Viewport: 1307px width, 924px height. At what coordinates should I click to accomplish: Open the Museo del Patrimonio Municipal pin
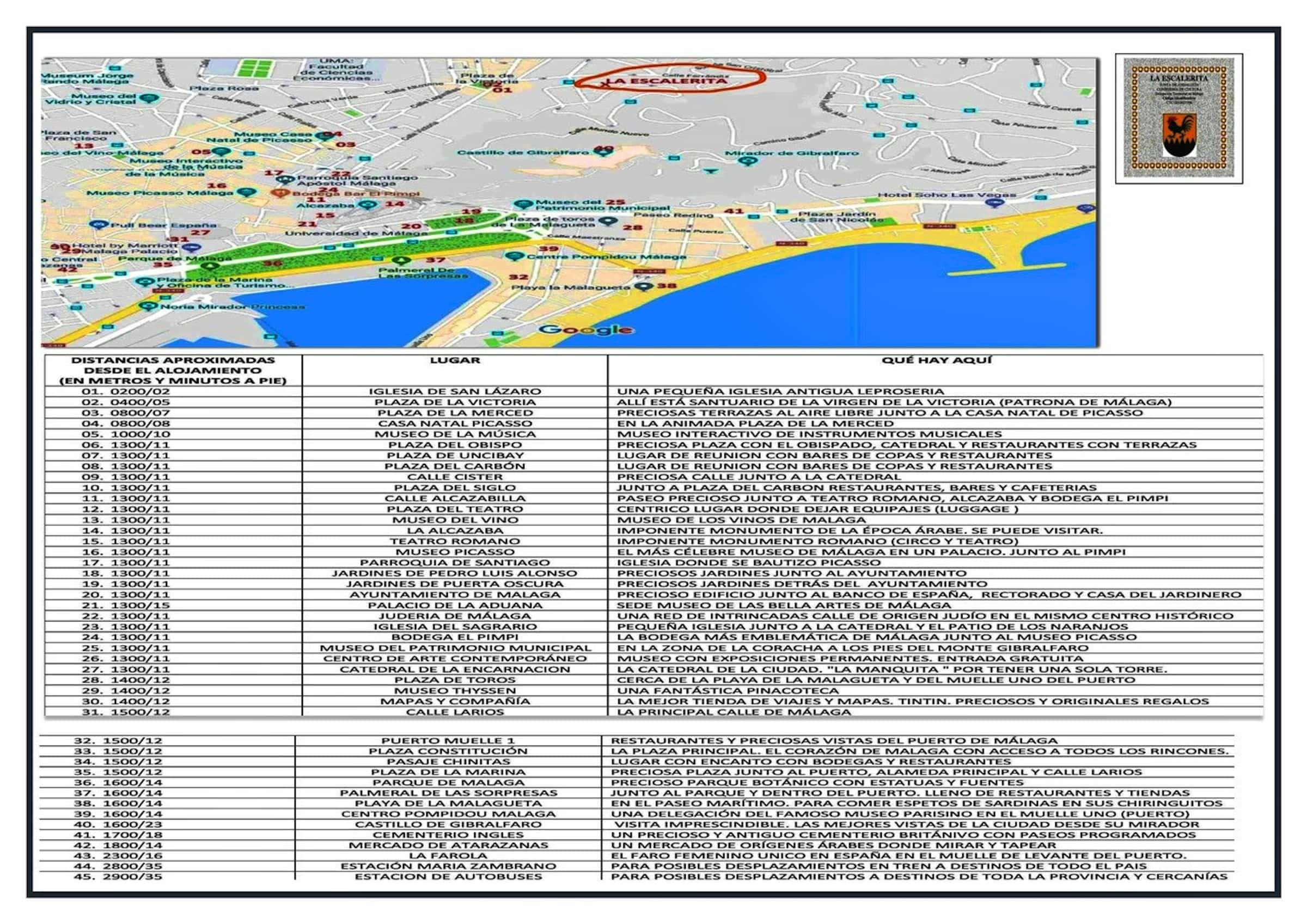[523, 204]
